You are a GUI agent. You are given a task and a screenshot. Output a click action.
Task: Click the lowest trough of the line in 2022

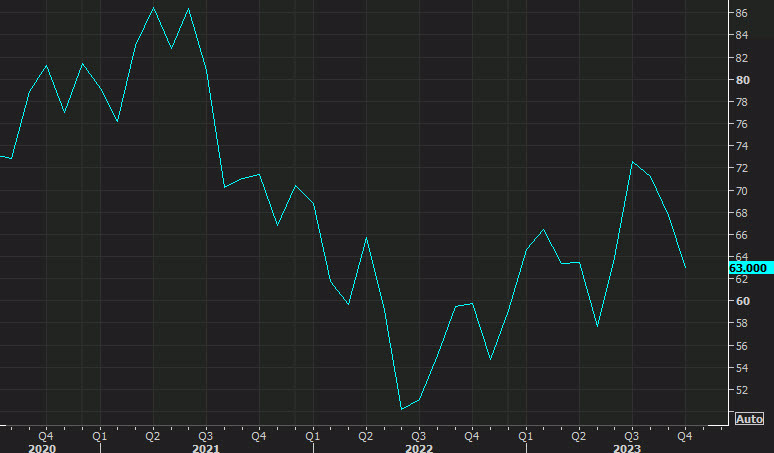pos(401,409)
